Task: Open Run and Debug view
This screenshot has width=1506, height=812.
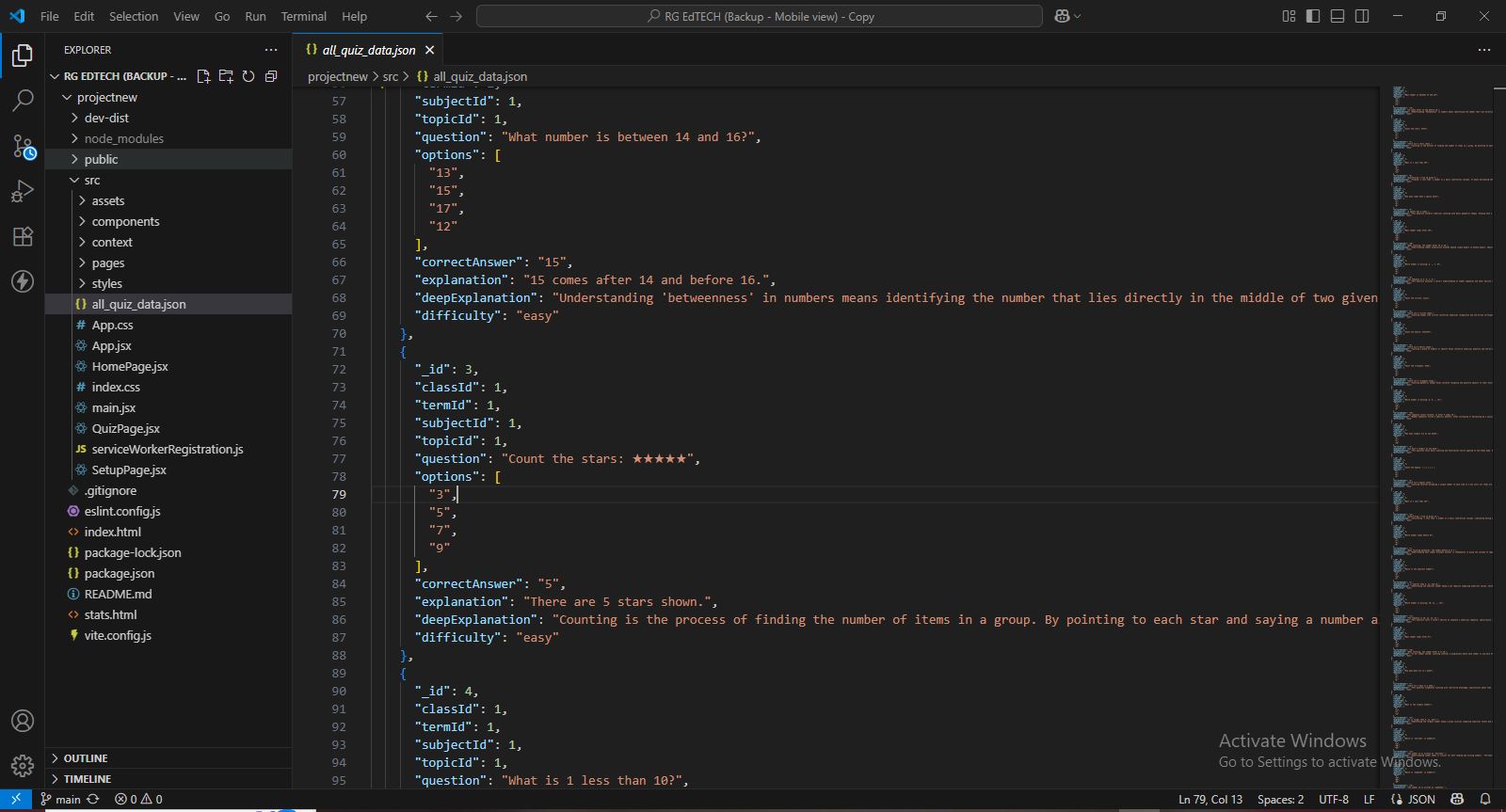Action: click(23, 192)
